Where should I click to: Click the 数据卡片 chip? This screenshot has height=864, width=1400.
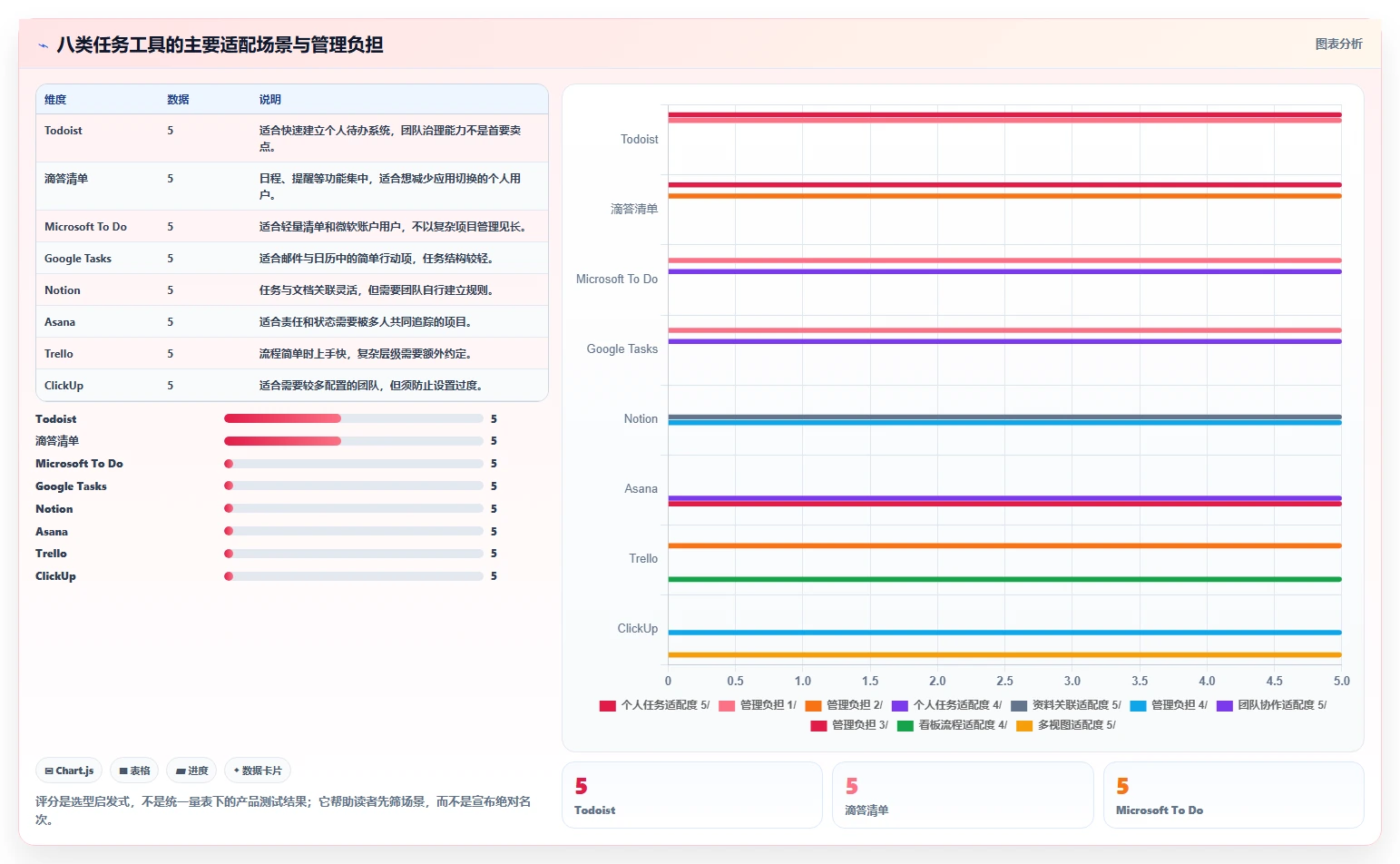[258, 771]
